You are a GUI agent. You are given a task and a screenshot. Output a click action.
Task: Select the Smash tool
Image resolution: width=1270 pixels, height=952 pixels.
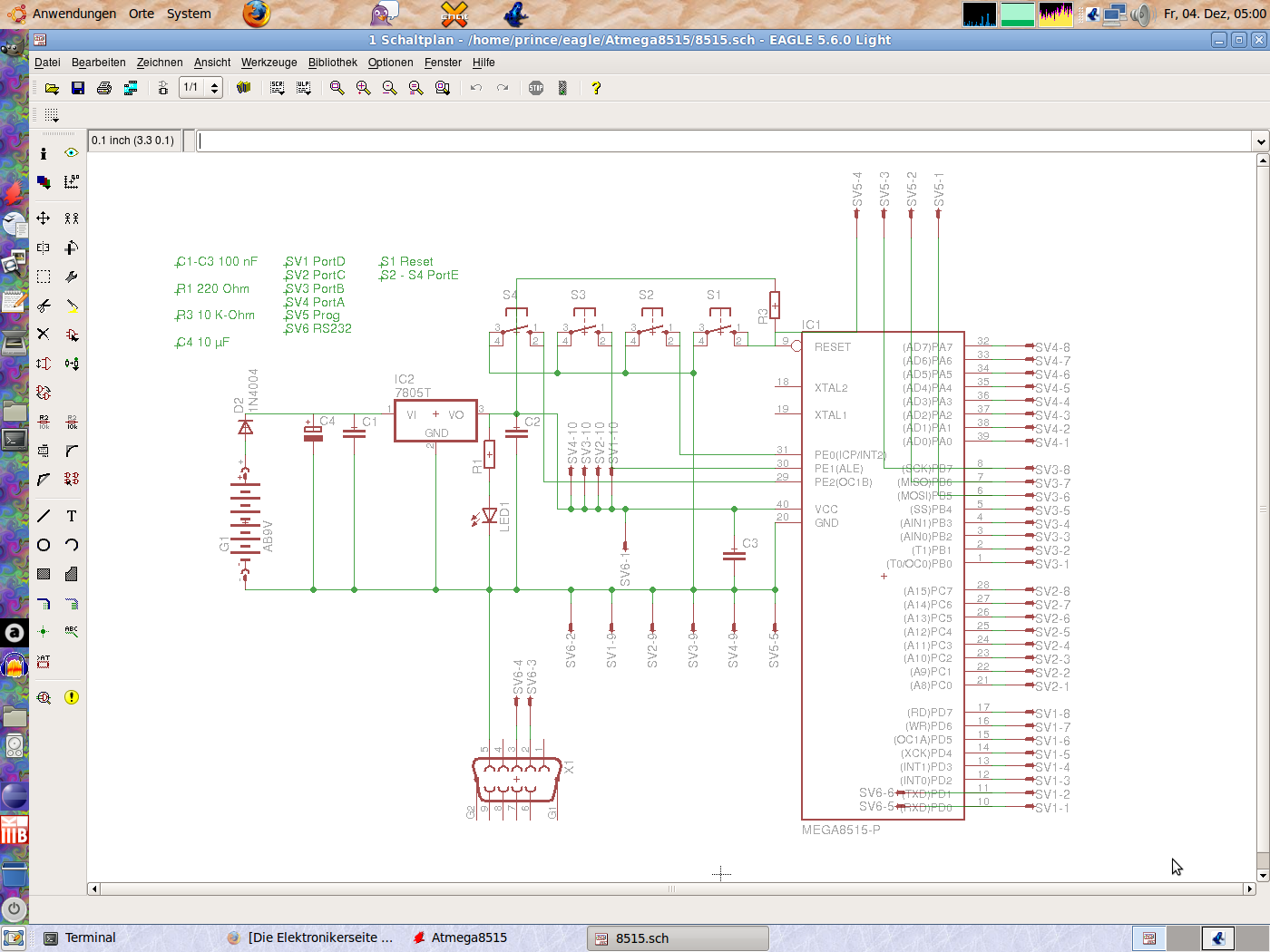44,451
